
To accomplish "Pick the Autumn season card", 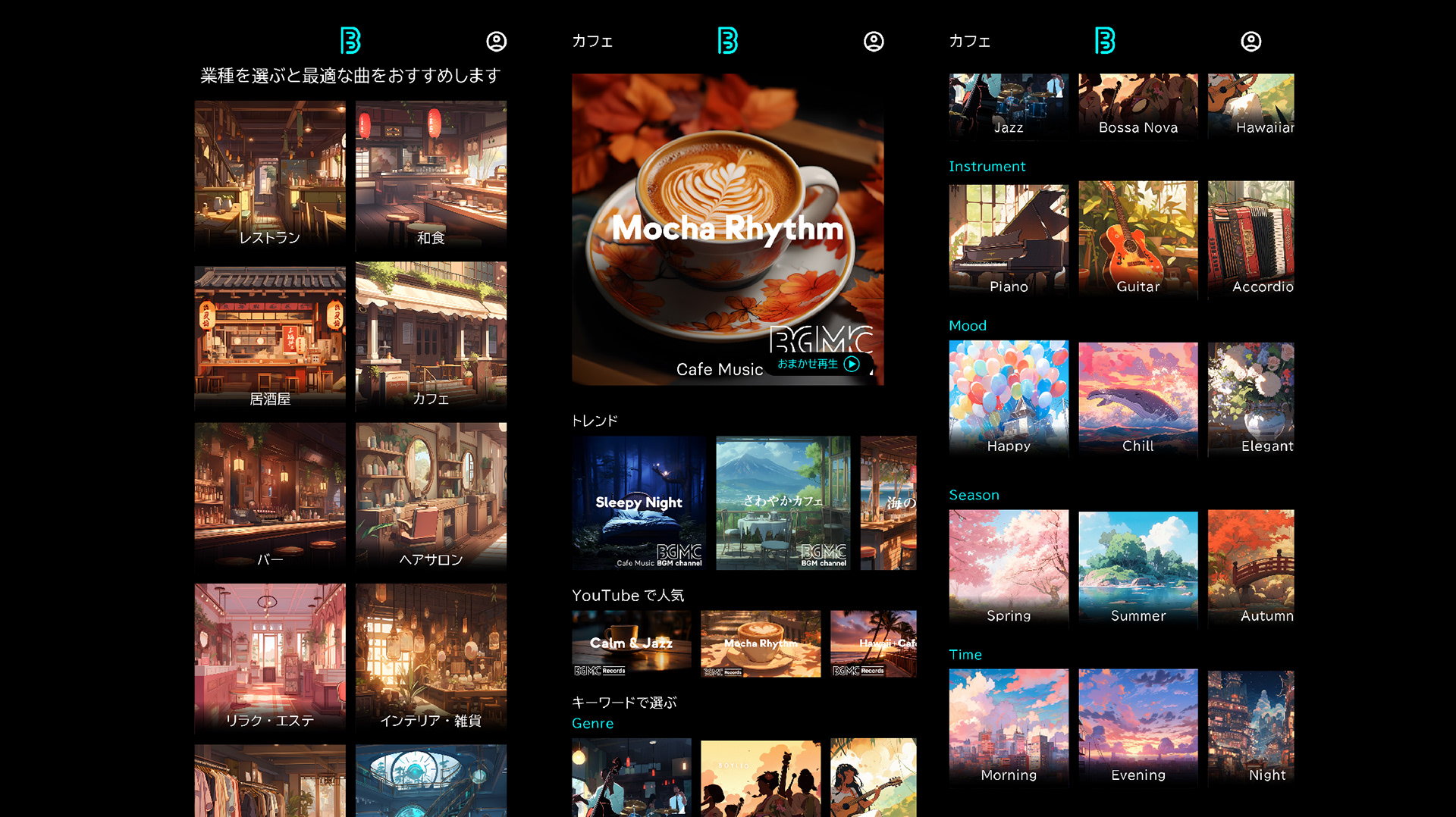I will point(1251,568).
